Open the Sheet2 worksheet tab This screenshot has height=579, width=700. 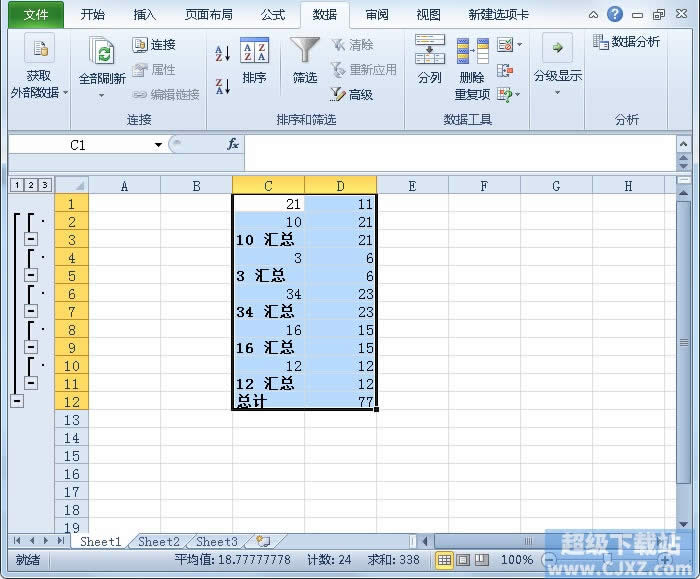pos(159,542)
